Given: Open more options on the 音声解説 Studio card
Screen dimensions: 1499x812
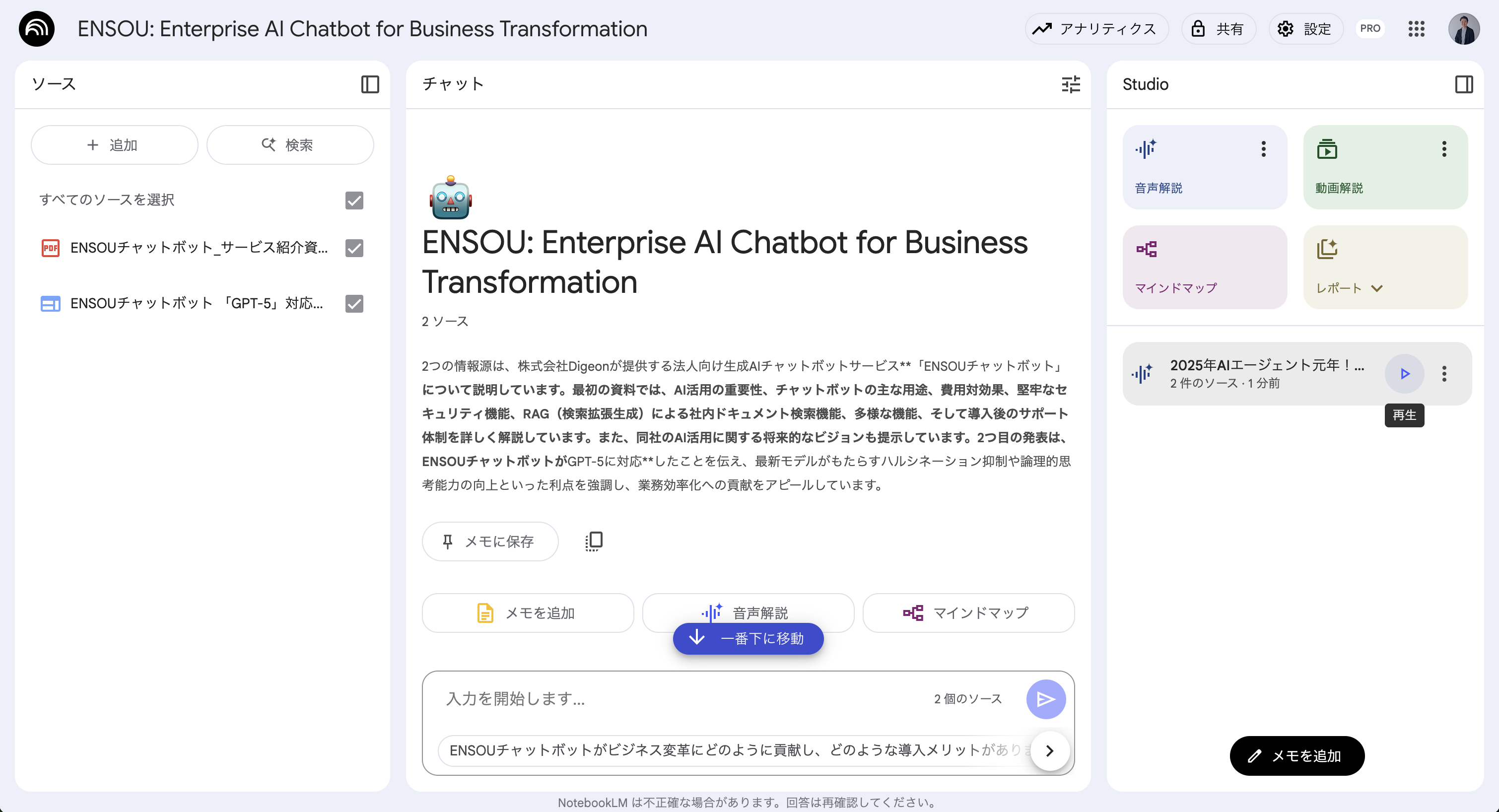Looking at the screenshot, I should [1263, 149].
